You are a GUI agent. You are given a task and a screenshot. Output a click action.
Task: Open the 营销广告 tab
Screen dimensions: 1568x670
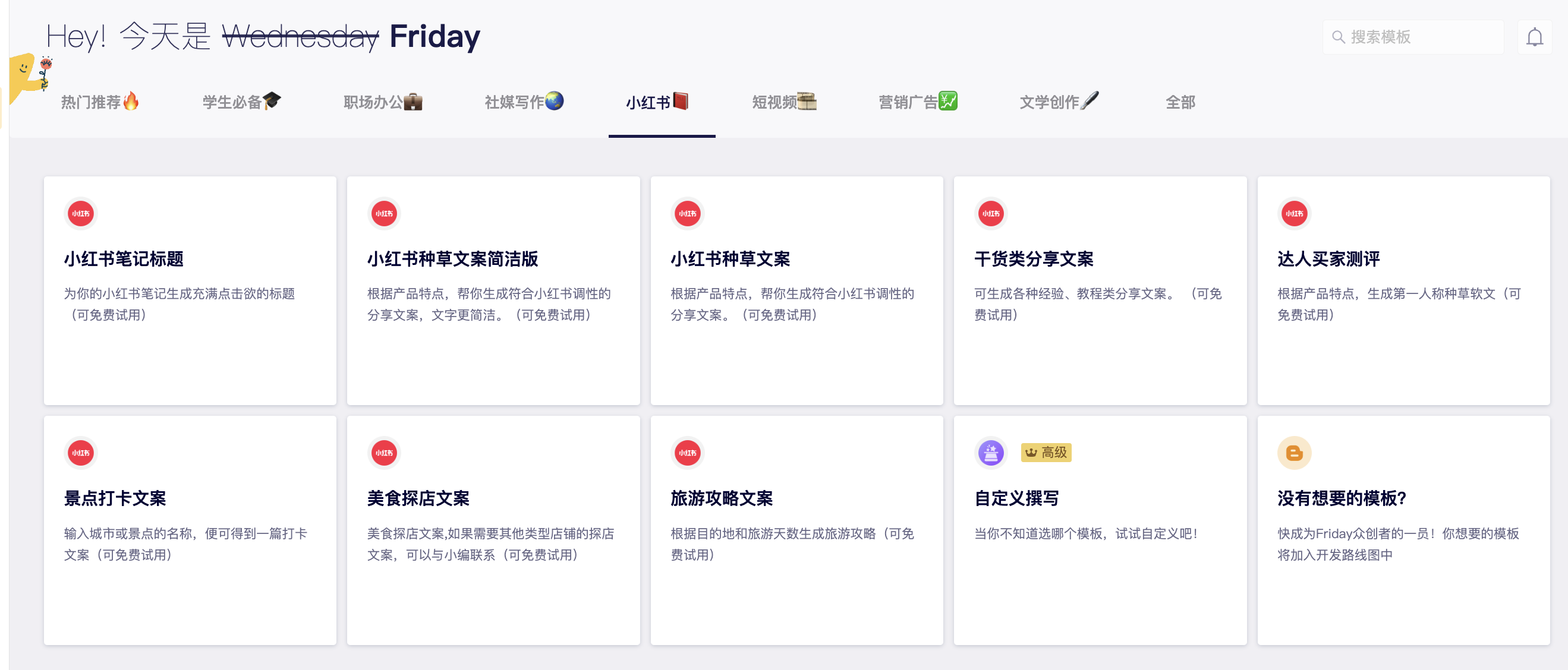click(x=917, y=102)
